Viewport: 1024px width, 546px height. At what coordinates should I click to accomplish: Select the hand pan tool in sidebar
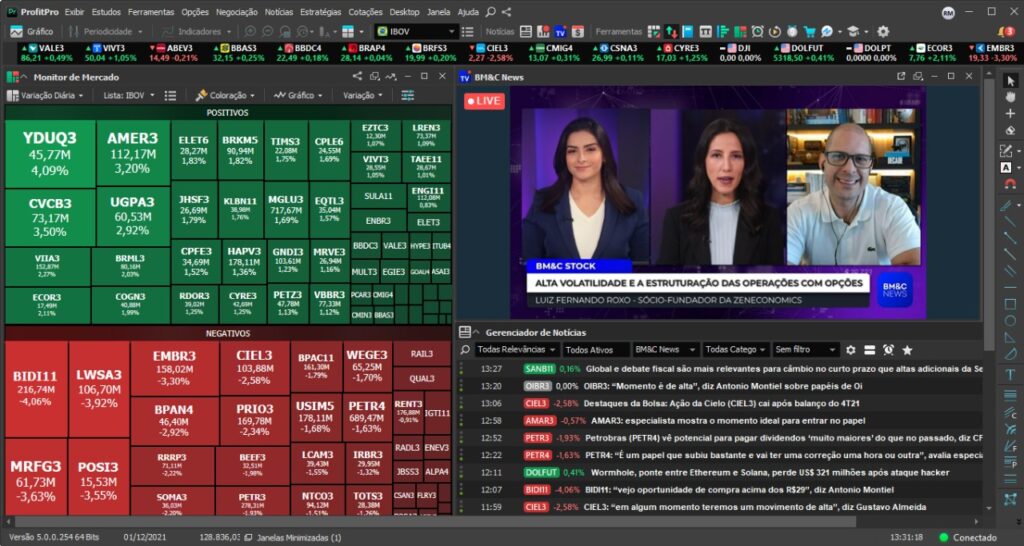(x=1011, y=97)
